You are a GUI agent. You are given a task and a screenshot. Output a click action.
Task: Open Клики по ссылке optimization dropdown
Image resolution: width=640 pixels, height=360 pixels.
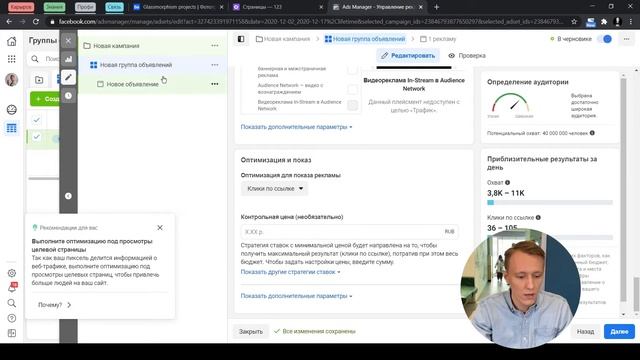coord(275,189)
